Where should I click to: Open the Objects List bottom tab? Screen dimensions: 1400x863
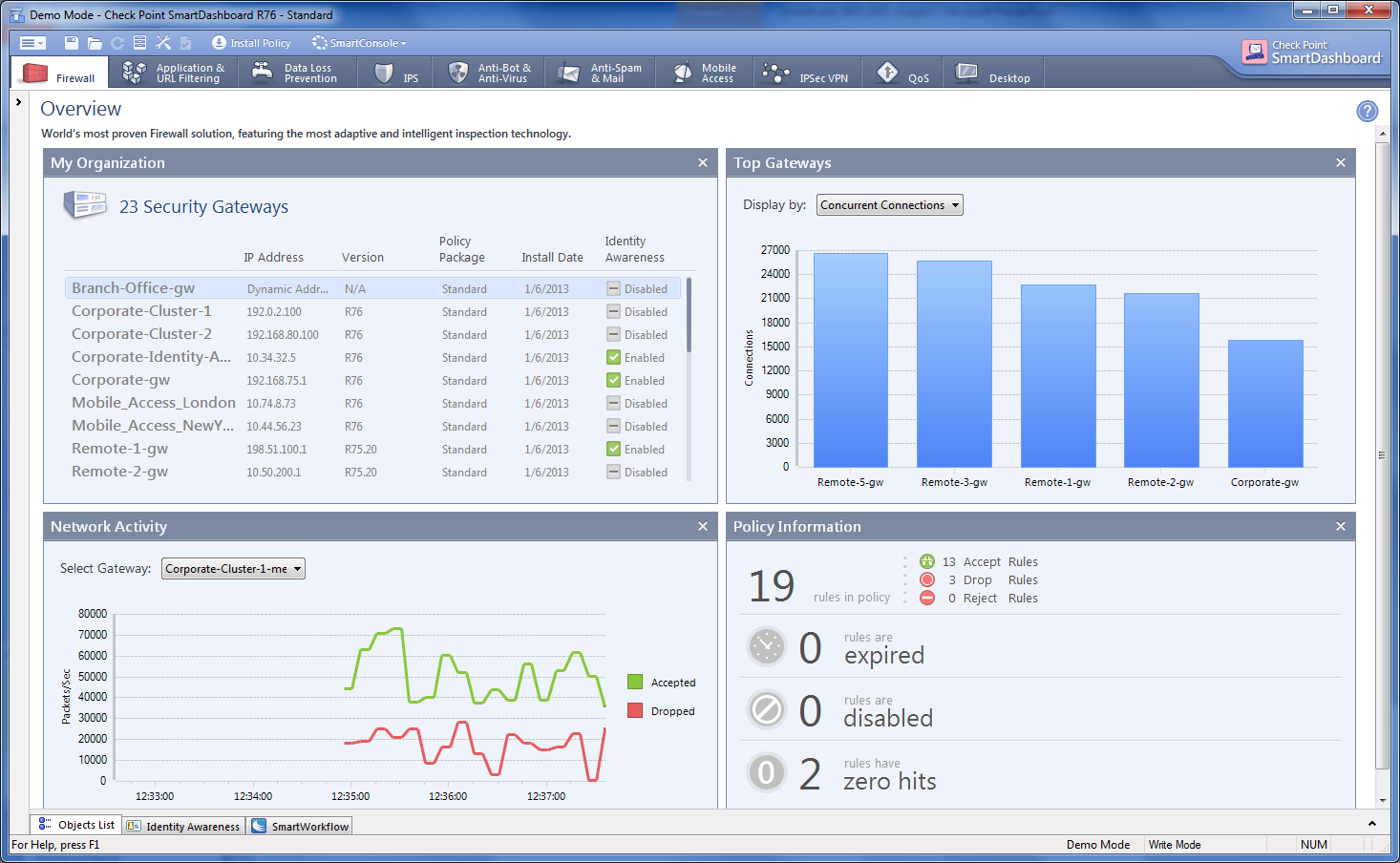pos(75,825)
